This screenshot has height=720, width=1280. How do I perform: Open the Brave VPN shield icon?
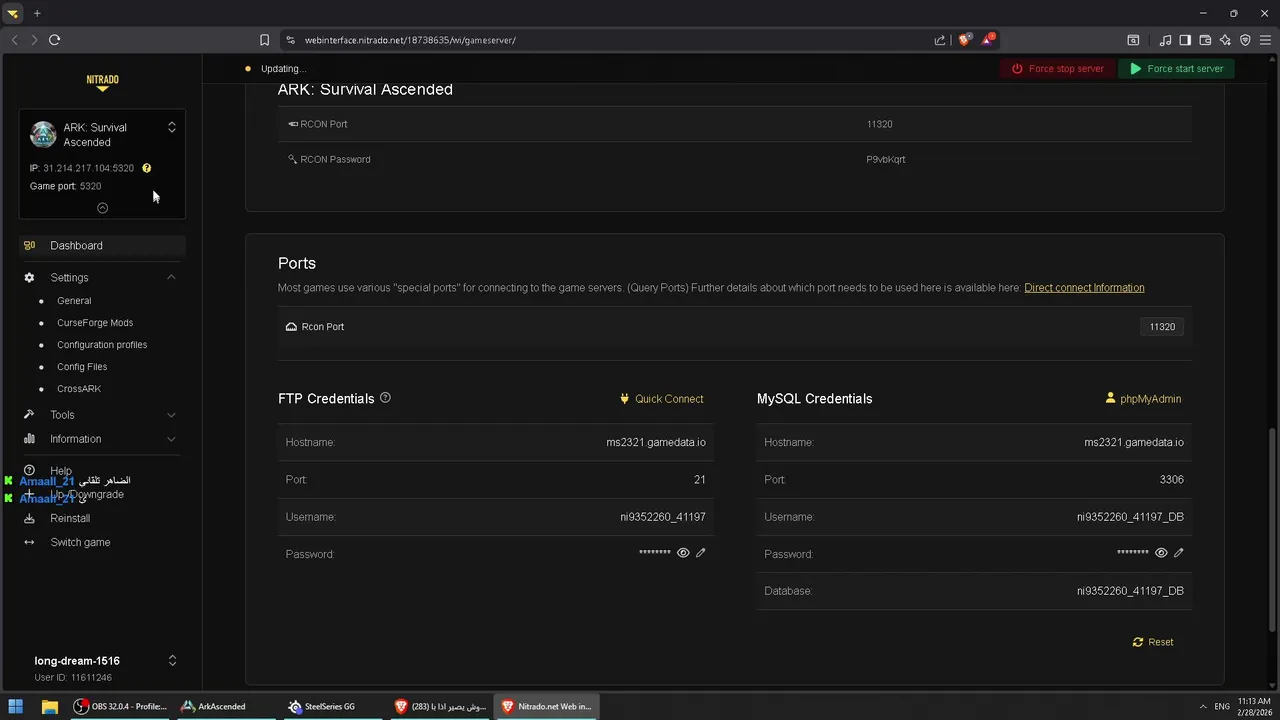pyautogui.click(x=1245, y=40)
